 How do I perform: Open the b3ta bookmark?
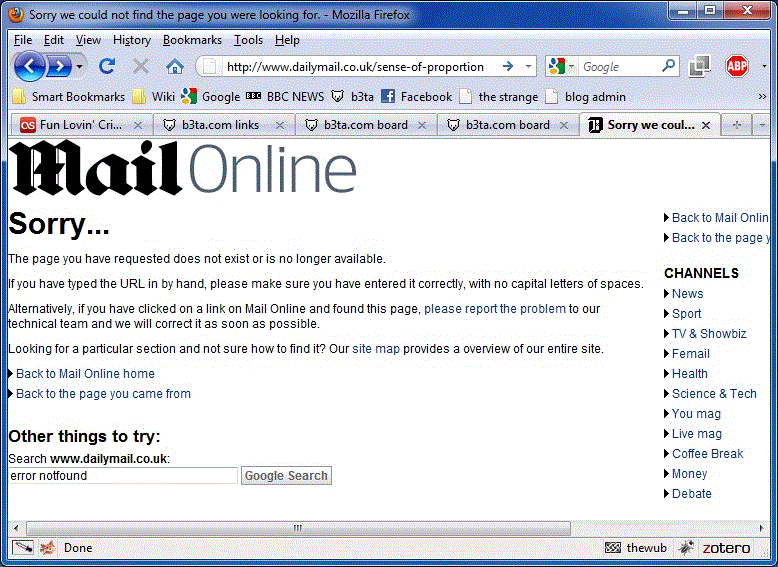(x=352, y=97)
